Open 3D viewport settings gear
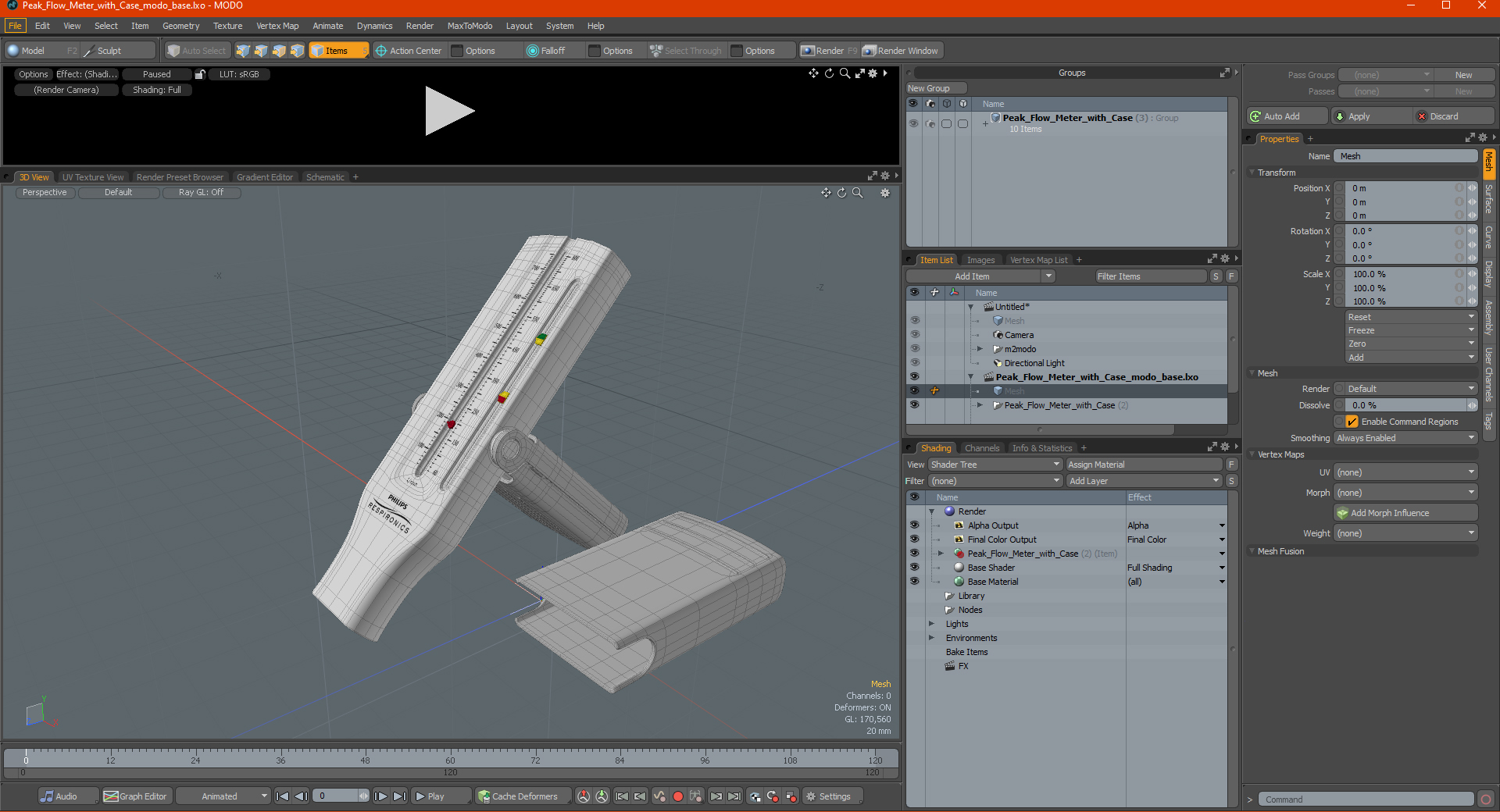The width and height of the screenshot is (1500, 812). pyautogui.click(x=885, y=193)
